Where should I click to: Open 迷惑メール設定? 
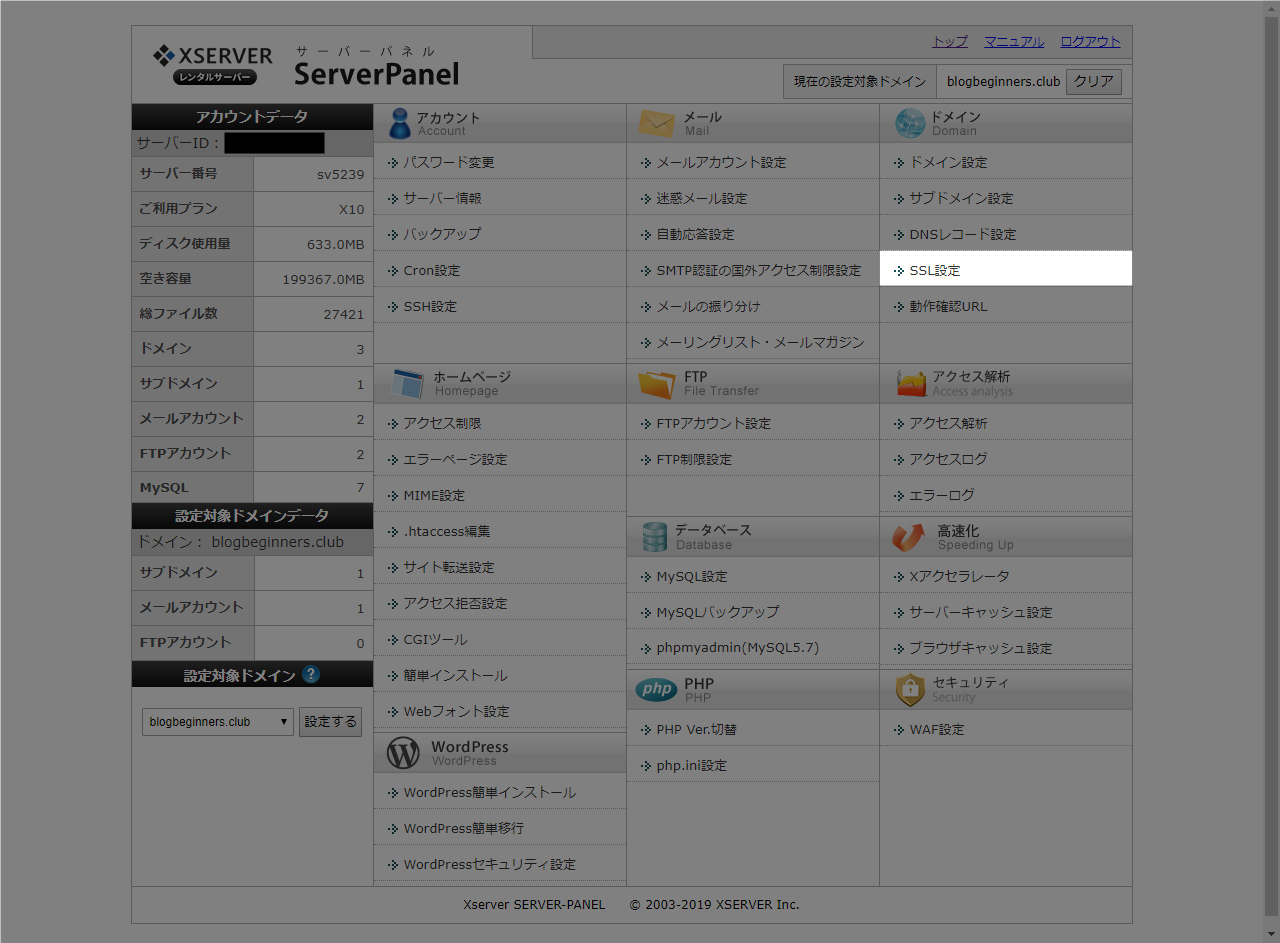[x=702, y=198]
